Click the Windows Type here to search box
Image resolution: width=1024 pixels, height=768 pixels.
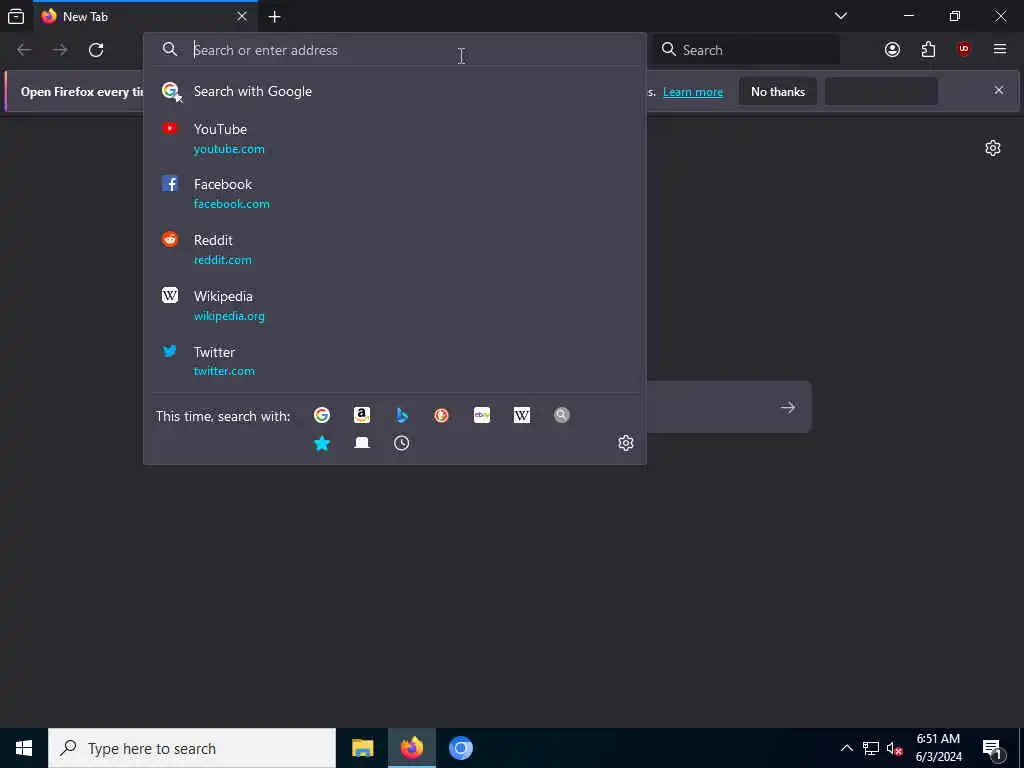pyautogui.click(x=192, y=748)
